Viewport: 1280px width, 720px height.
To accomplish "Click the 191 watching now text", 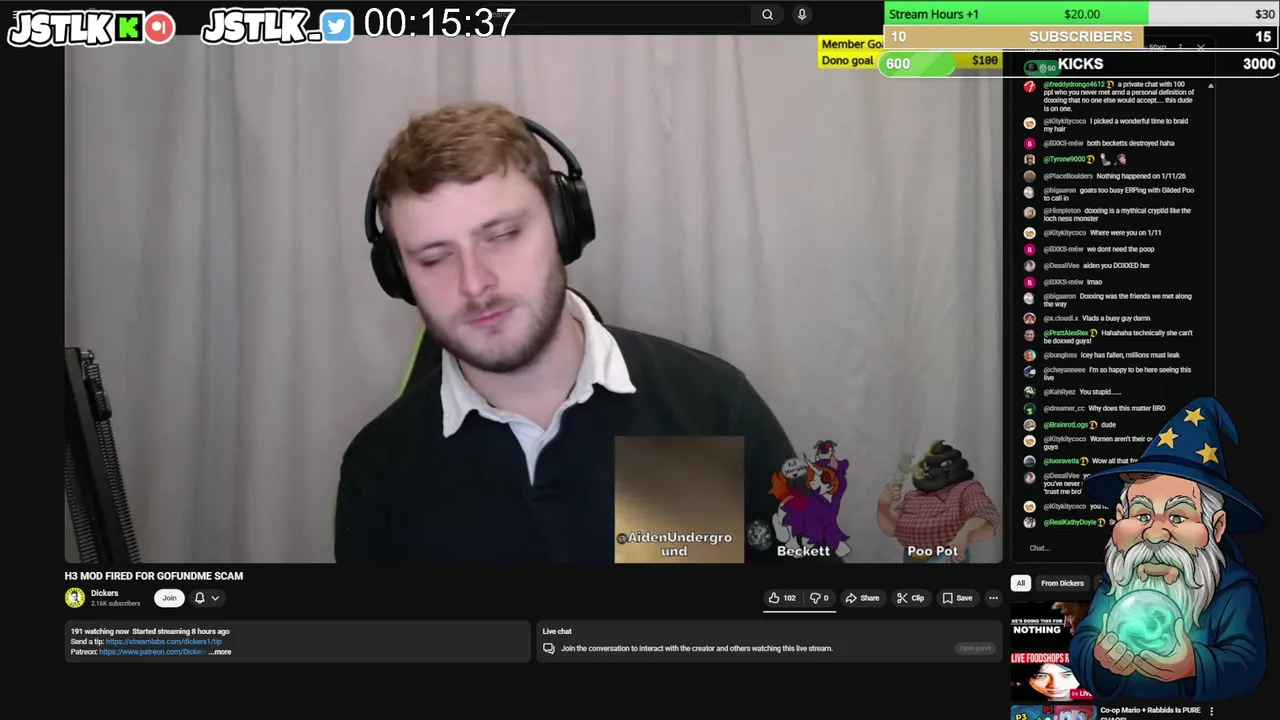I will coord(100,632).
